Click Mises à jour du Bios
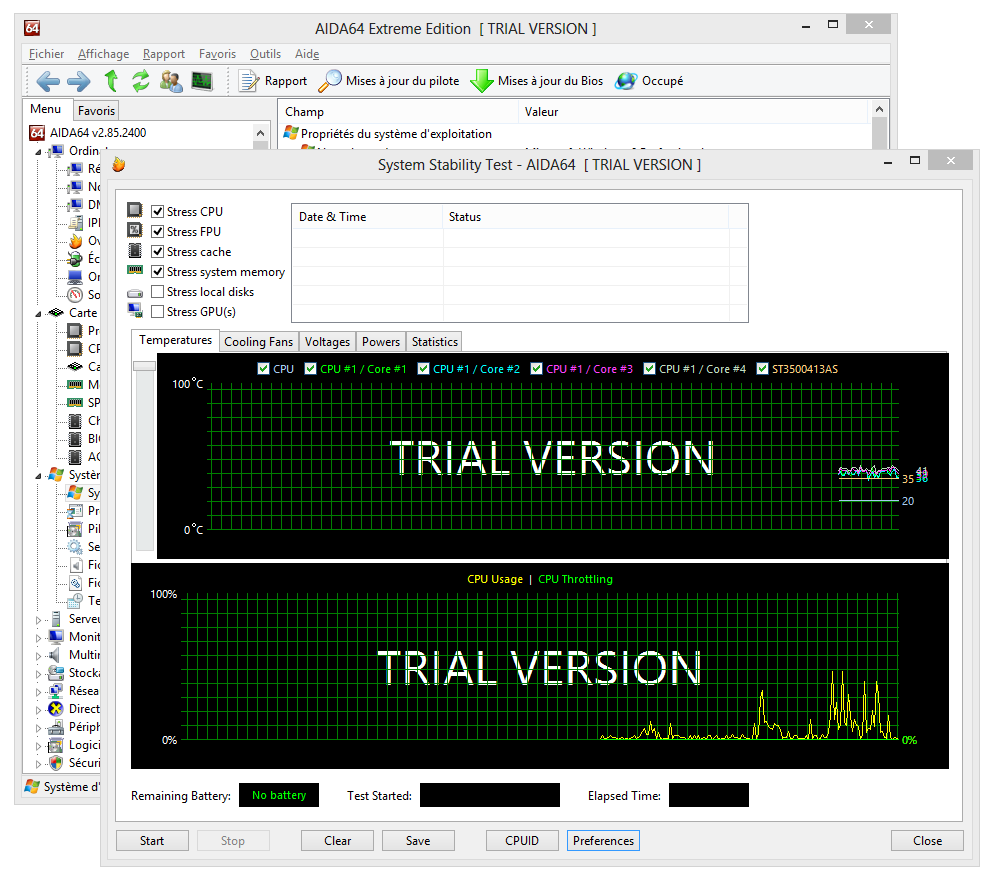999x885 pixels. click(536, 81)
